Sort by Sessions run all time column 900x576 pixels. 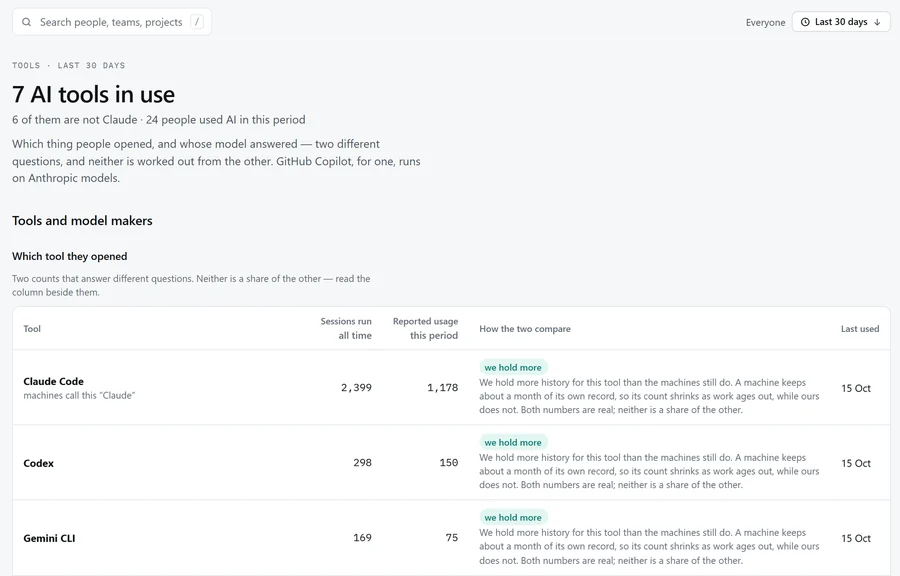point(346,328)
